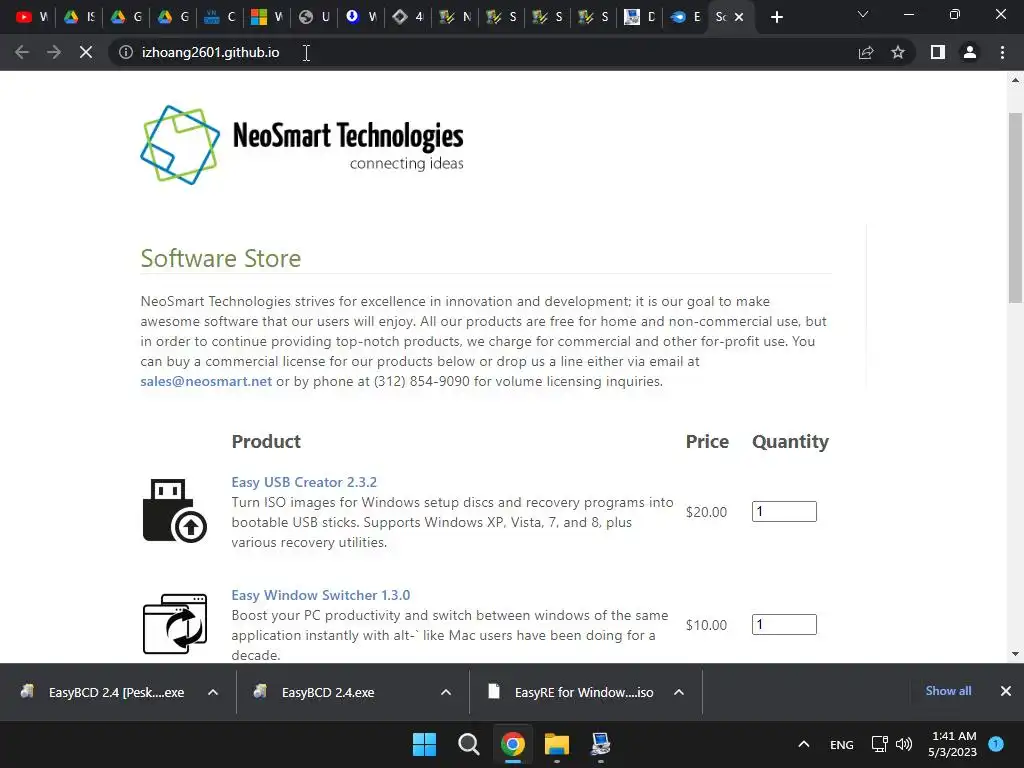
Task: Click the Easy USB Creator quantity field
Action: pos(784,511)
